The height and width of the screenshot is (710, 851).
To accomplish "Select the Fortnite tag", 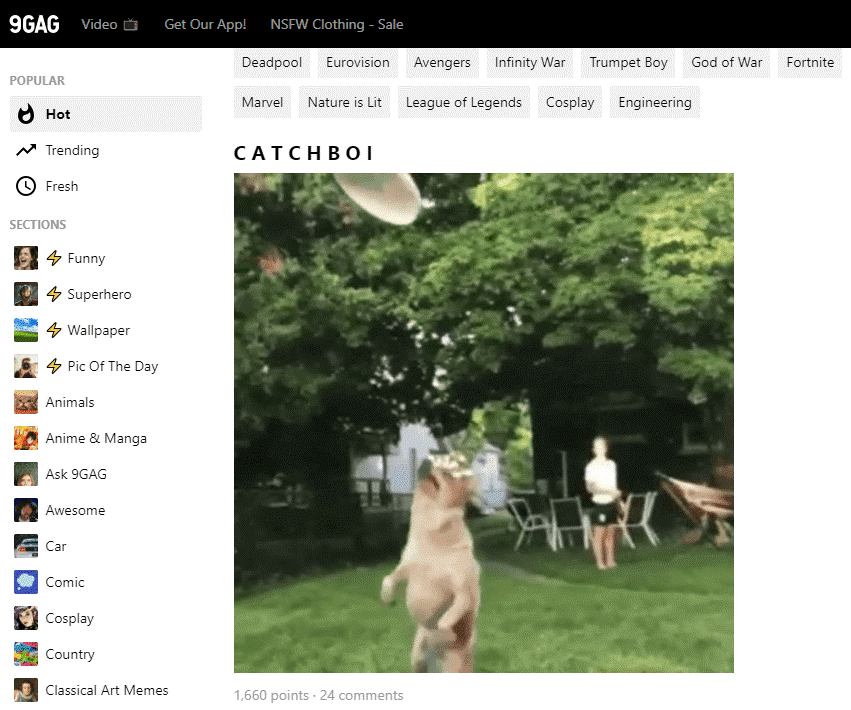I will (810, 62).
